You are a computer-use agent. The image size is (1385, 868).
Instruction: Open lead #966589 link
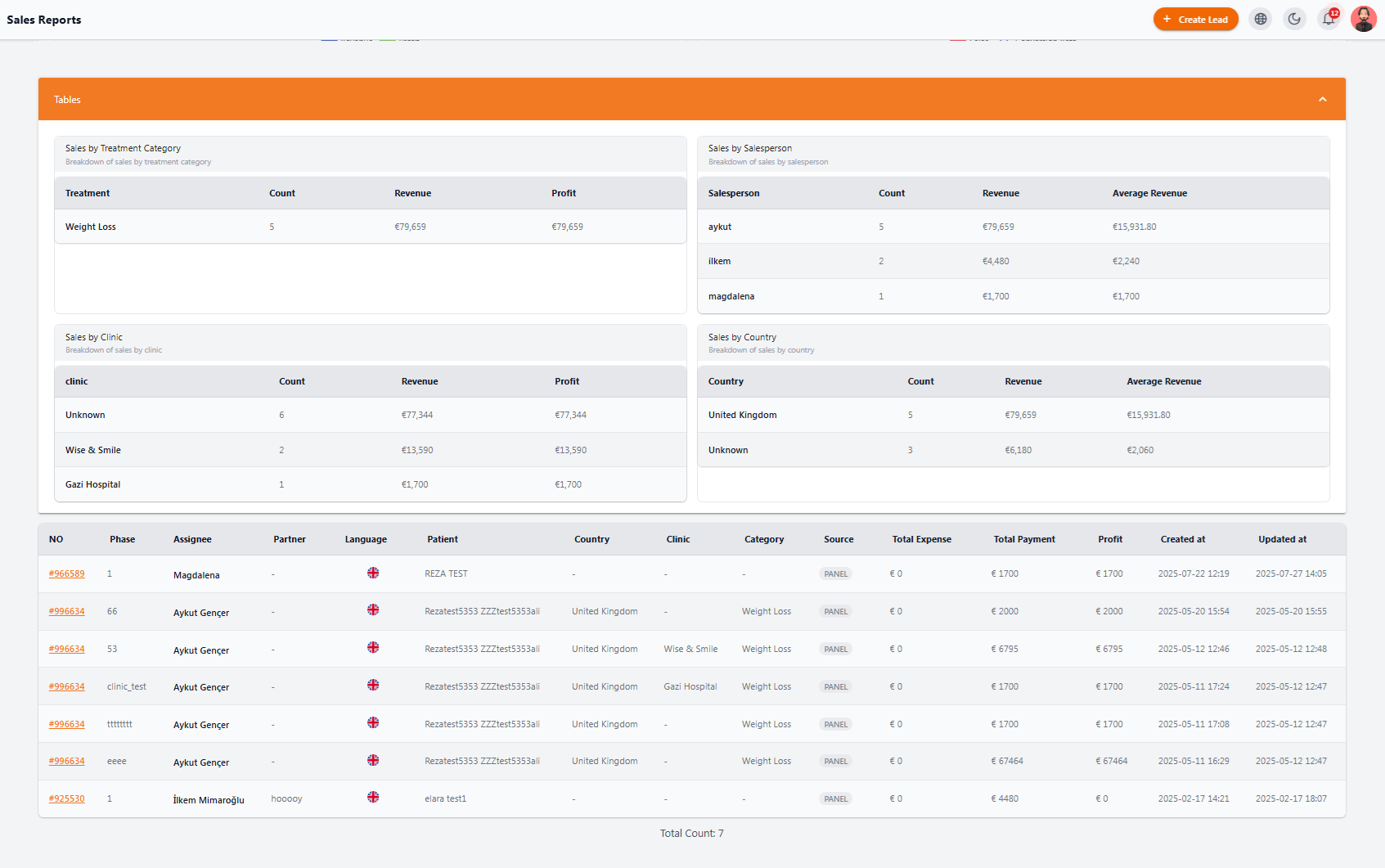tap(66, 573)
